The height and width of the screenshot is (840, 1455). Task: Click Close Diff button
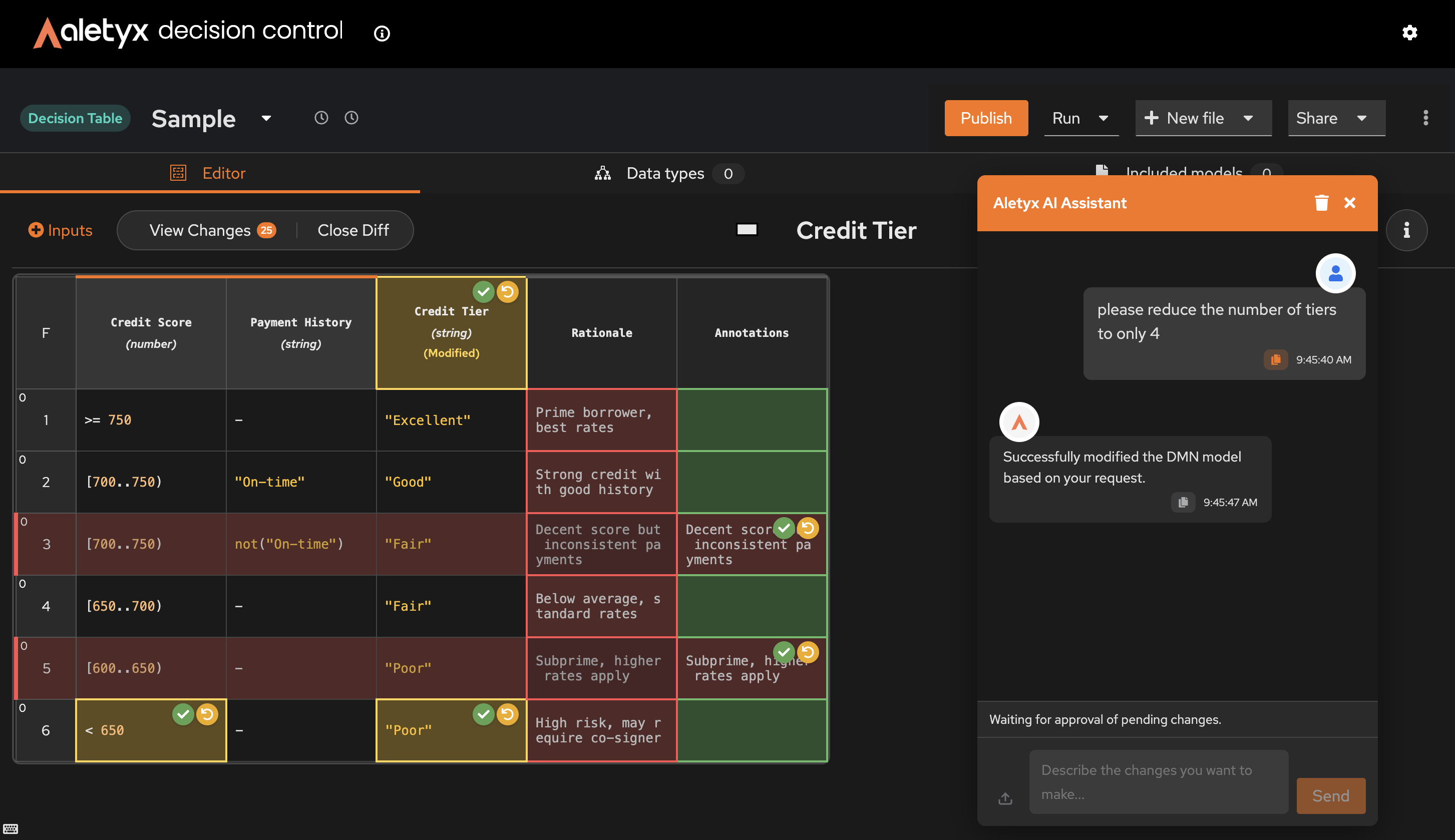pyautogui.click(x=353, y=230)
